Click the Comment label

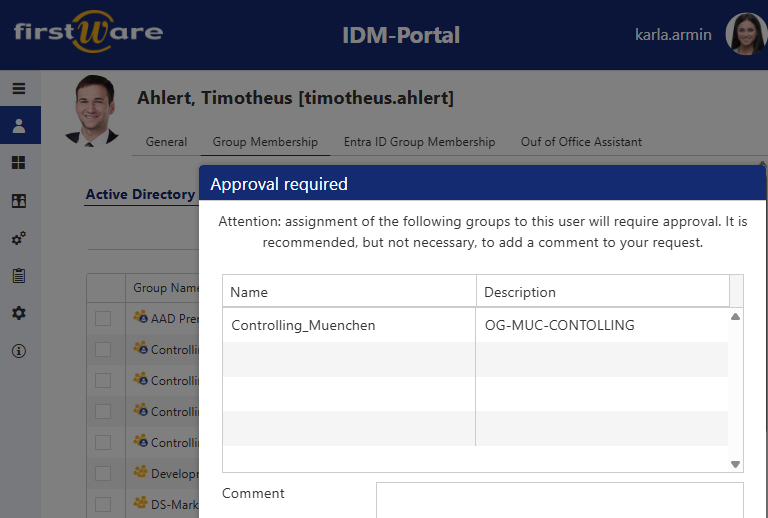(x=253, y=493)
